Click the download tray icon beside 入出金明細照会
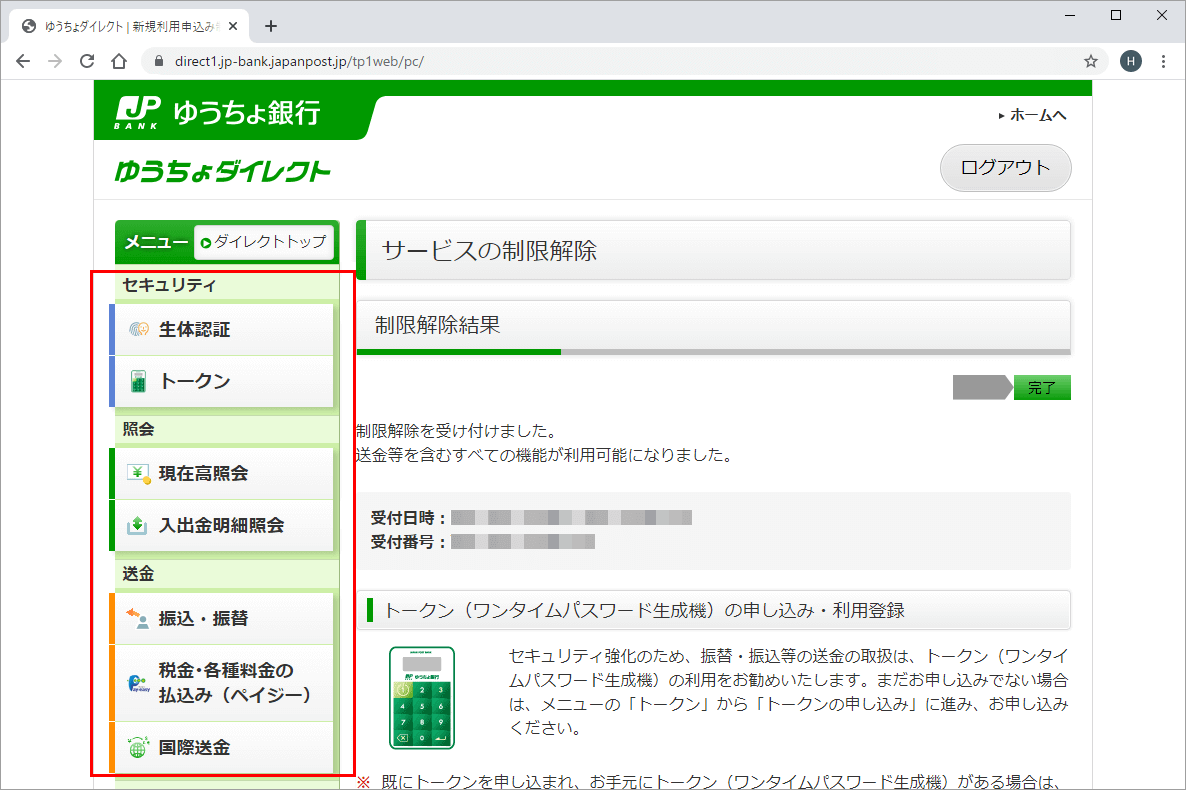Viewport: 1186px width, 790px height. tap(137, 525)
